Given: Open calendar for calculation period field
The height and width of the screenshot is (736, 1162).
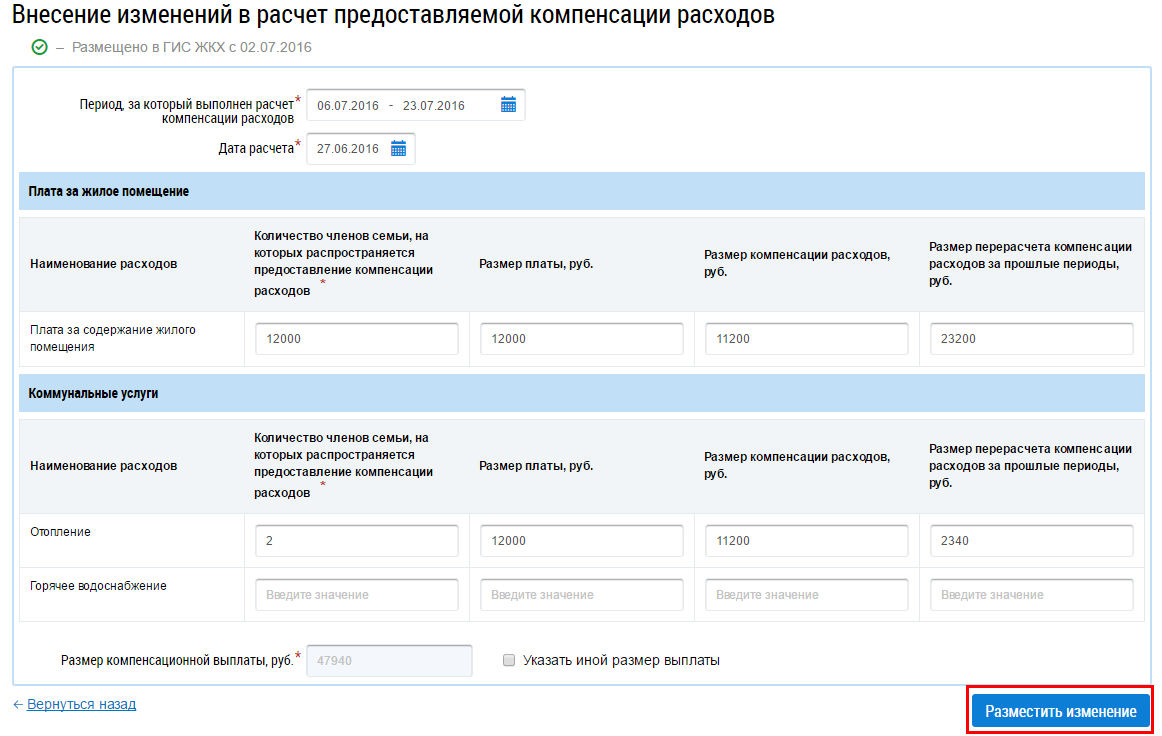Looking at the screenshot, I should 508,105.
